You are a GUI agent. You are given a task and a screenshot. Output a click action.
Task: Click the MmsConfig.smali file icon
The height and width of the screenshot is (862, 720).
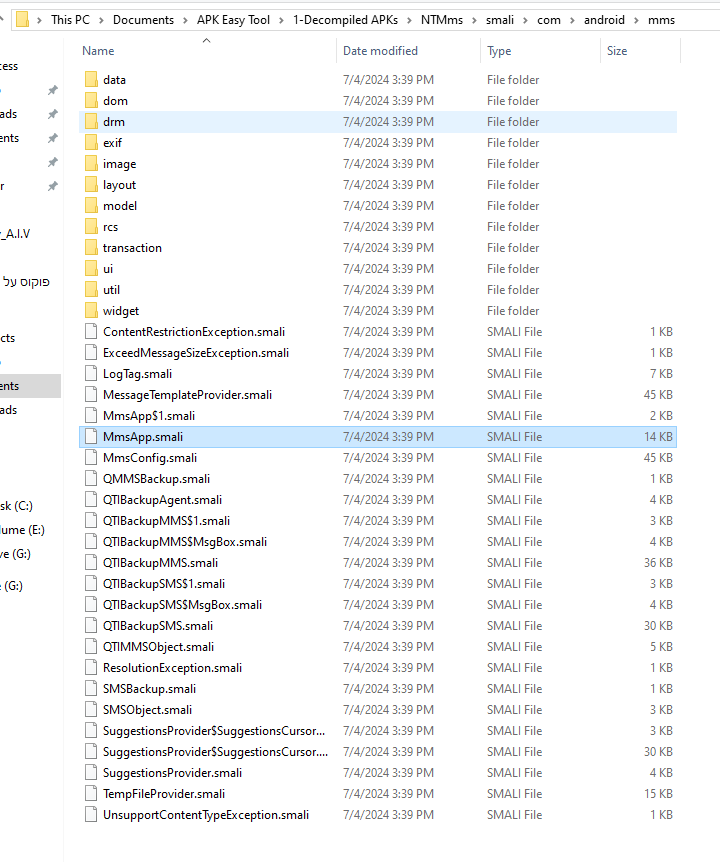pos(91,458)
